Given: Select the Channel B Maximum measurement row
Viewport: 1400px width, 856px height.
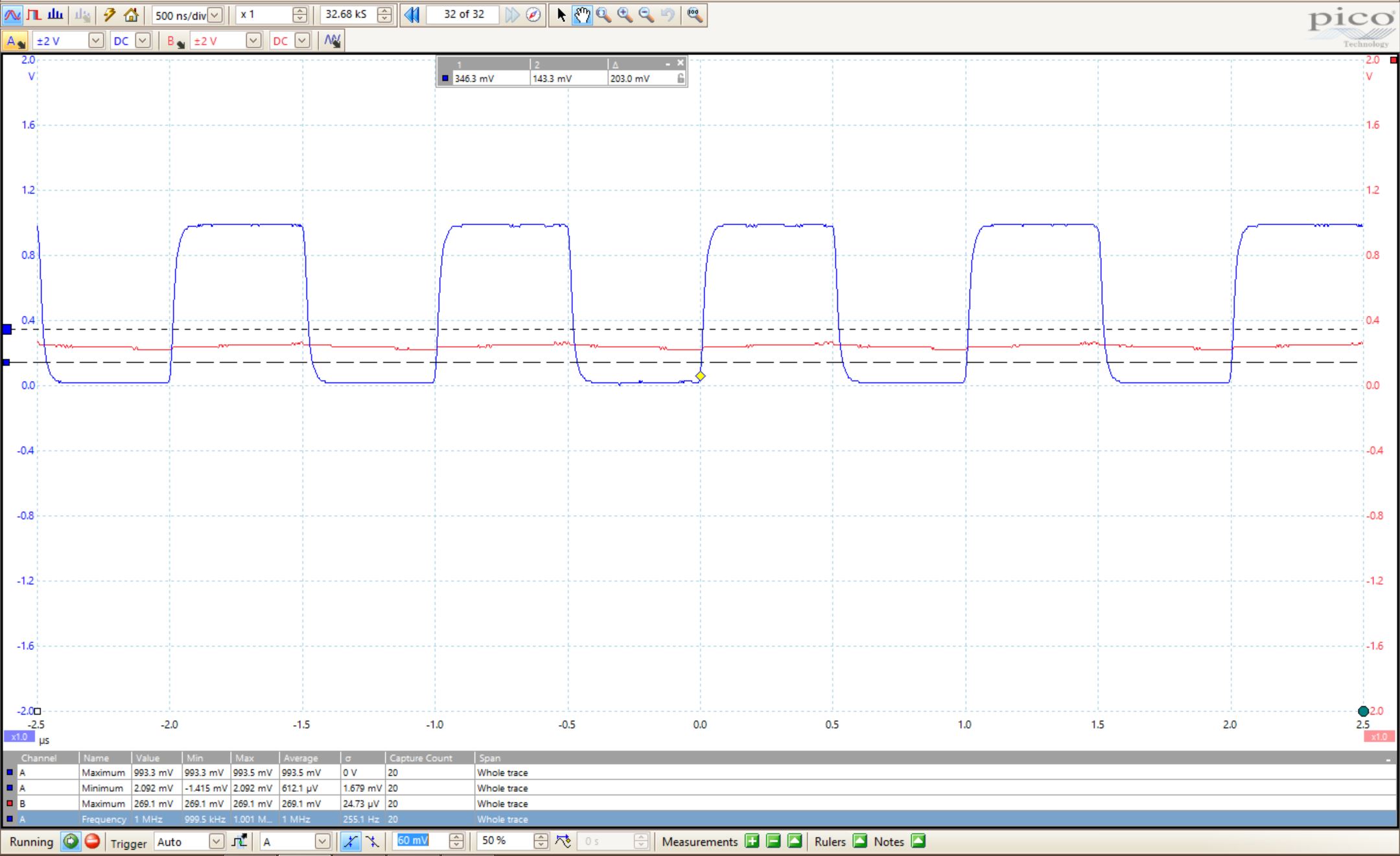Looking at the screenshot, I should pos(259,804).
